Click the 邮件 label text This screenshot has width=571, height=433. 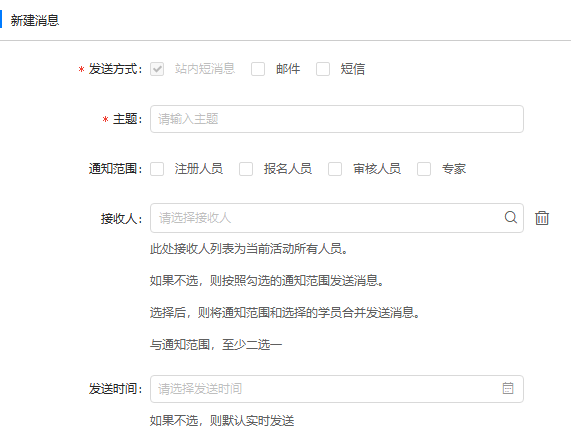(x=288, y=69)
